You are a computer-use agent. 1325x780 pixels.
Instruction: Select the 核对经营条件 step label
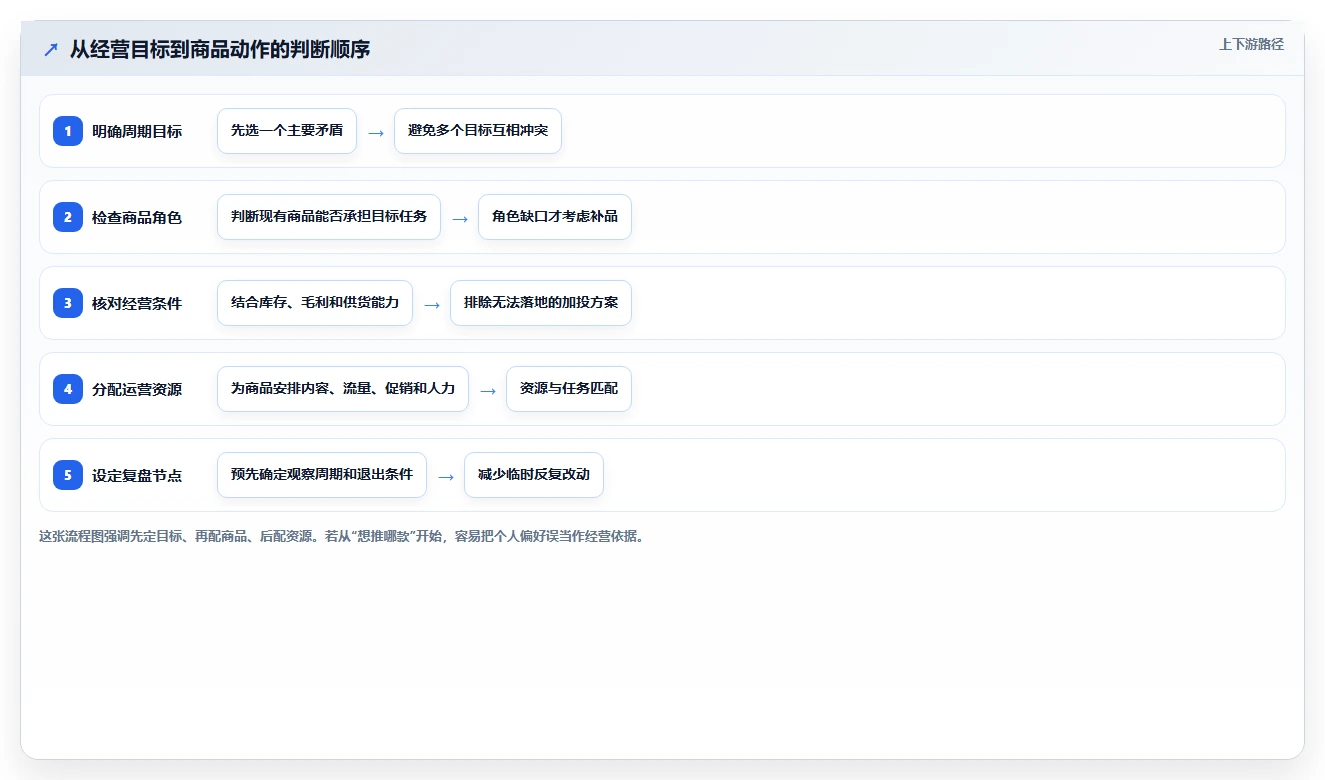[x=137, y=303]
